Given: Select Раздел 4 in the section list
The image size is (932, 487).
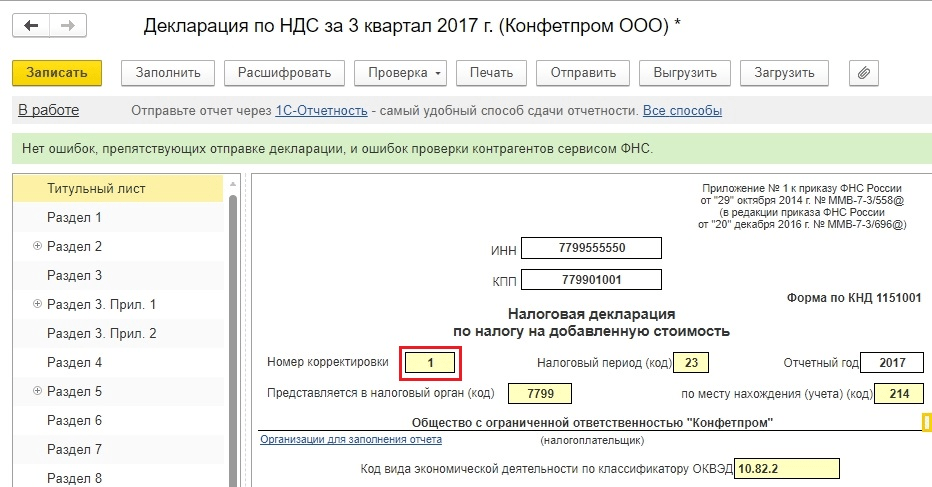Looking at the screenshot, I should tap(118, 362).
